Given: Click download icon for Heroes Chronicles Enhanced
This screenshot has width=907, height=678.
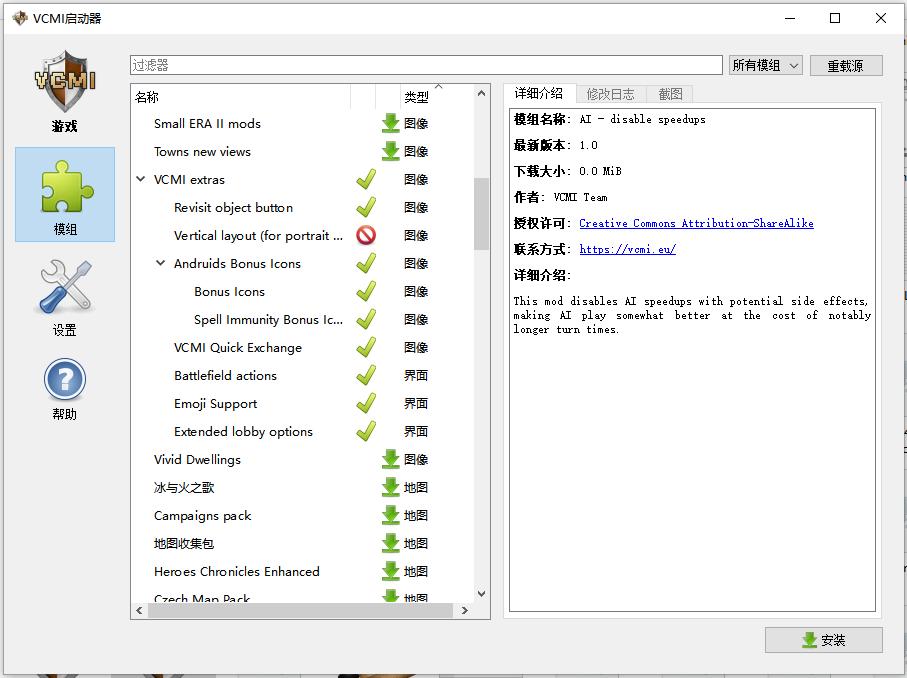Looking at the screenshot, I should pyautogui.click(x=390, y=571).
